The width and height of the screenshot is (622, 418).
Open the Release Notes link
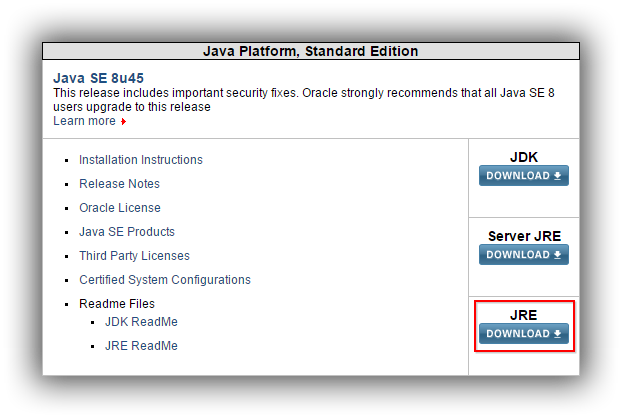(119, 184)
